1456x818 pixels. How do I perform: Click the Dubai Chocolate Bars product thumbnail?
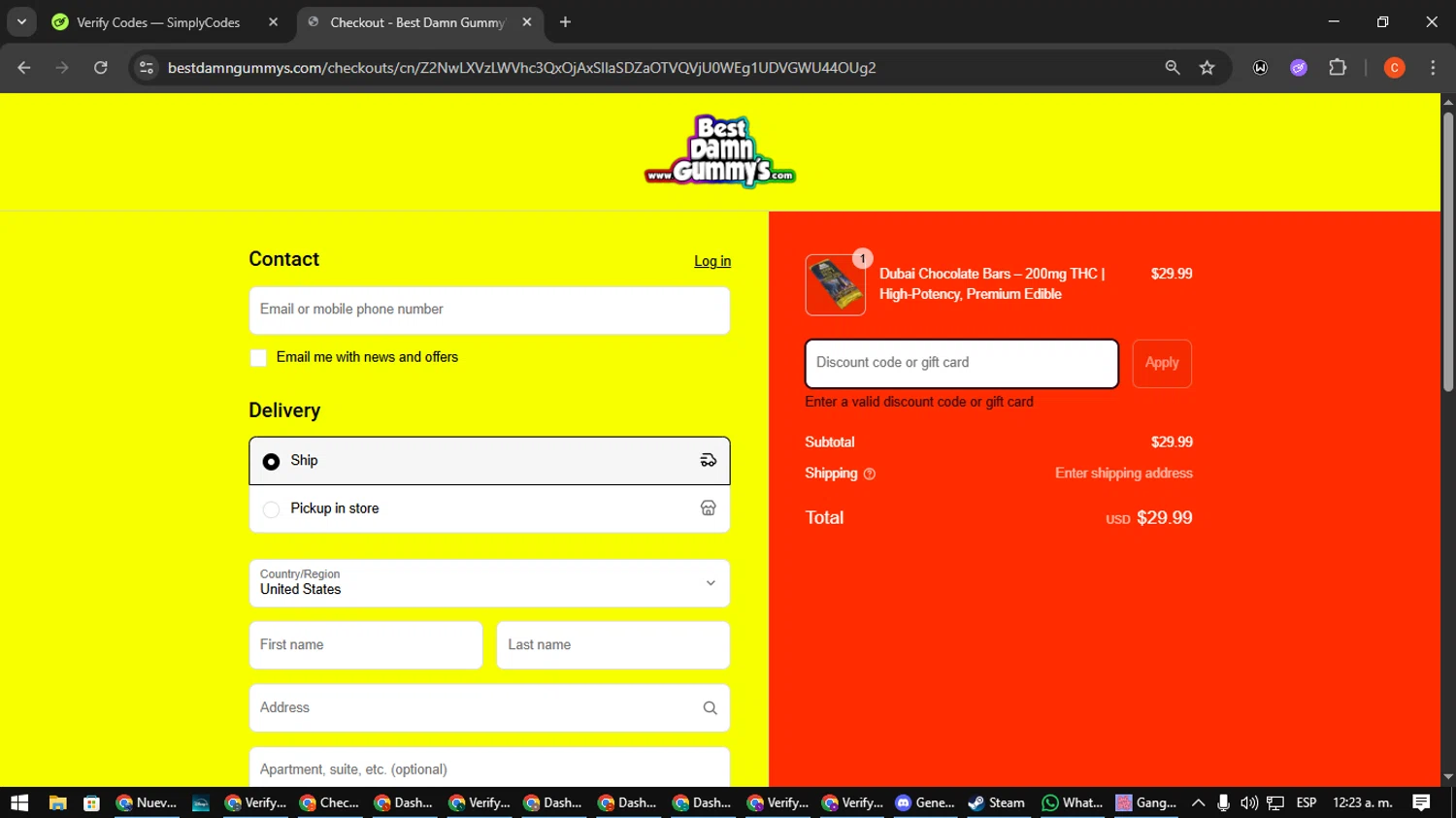(x=836, y=285)
